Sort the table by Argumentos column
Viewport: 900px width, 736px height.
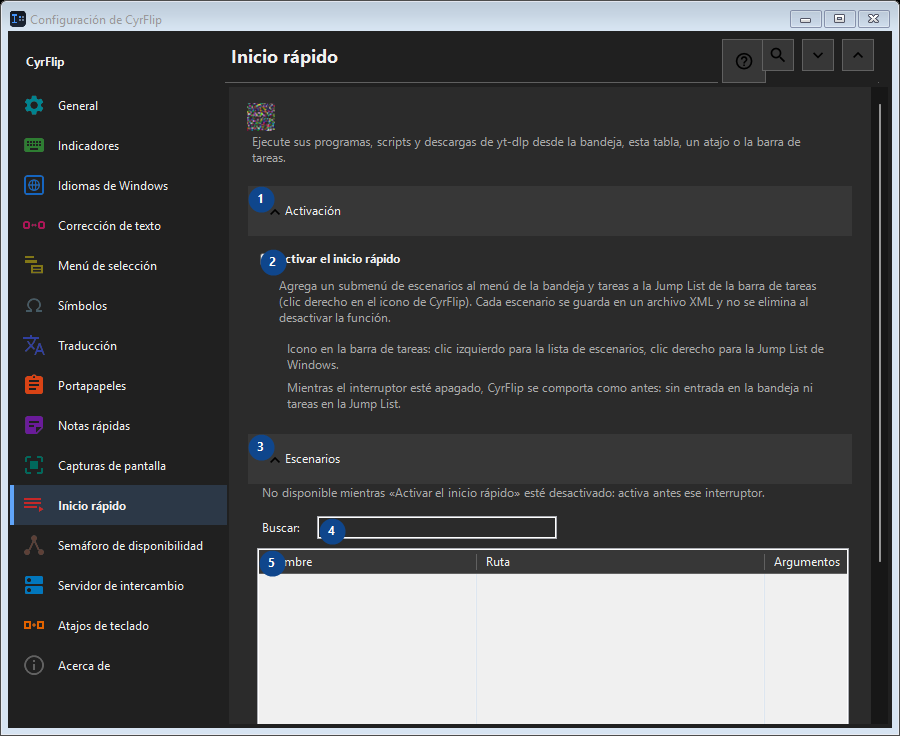(806, 562)
